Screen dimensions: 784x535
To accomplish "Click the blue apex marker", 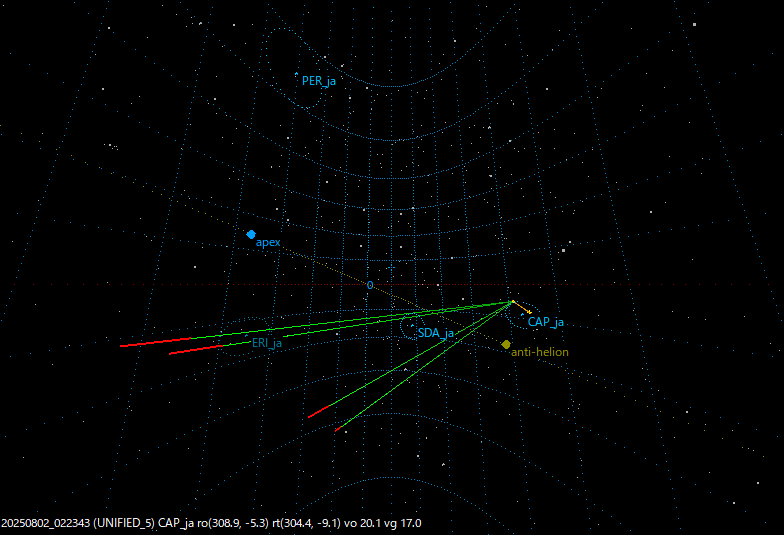I will point(251,234).
